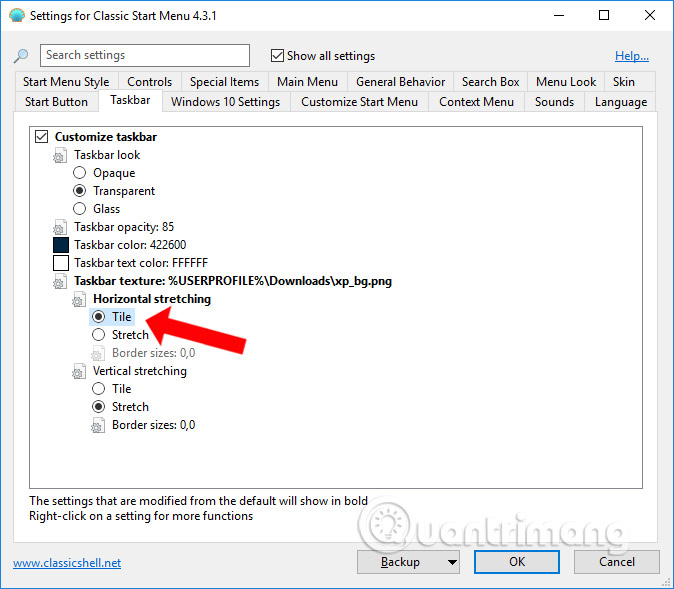
Task: Go to the Context Menu tab
Action: [x=476, y=102]
